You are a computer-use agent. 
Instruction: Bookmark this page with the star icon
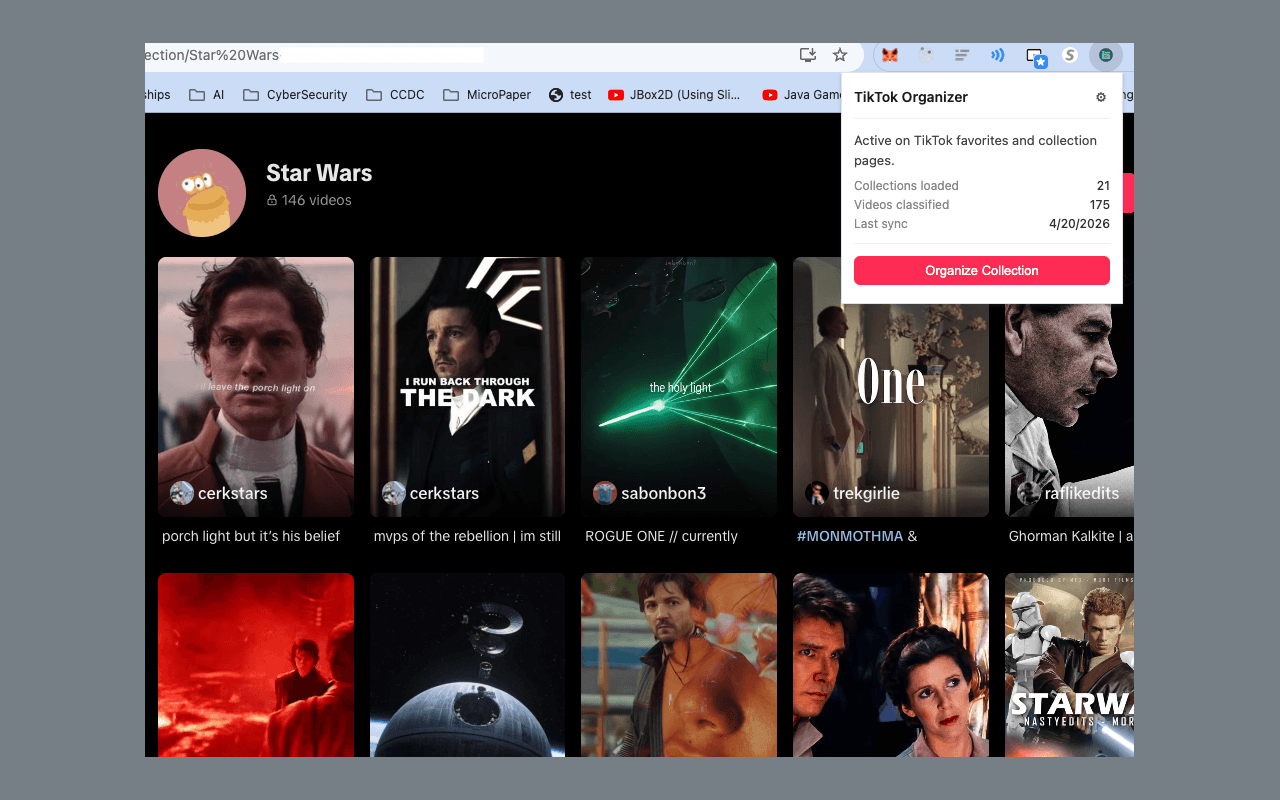click(x=840, y=55)
